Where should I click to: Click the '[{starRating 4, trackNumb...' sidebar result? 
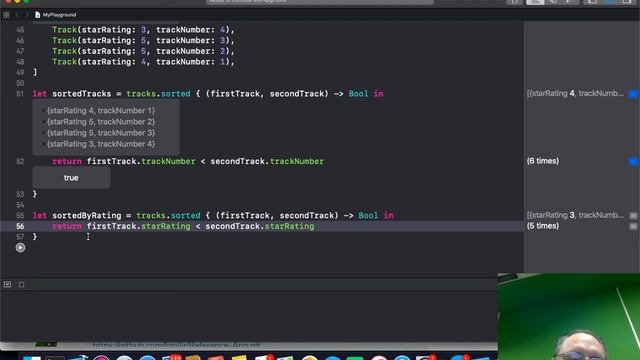click(x=575, y=93)
